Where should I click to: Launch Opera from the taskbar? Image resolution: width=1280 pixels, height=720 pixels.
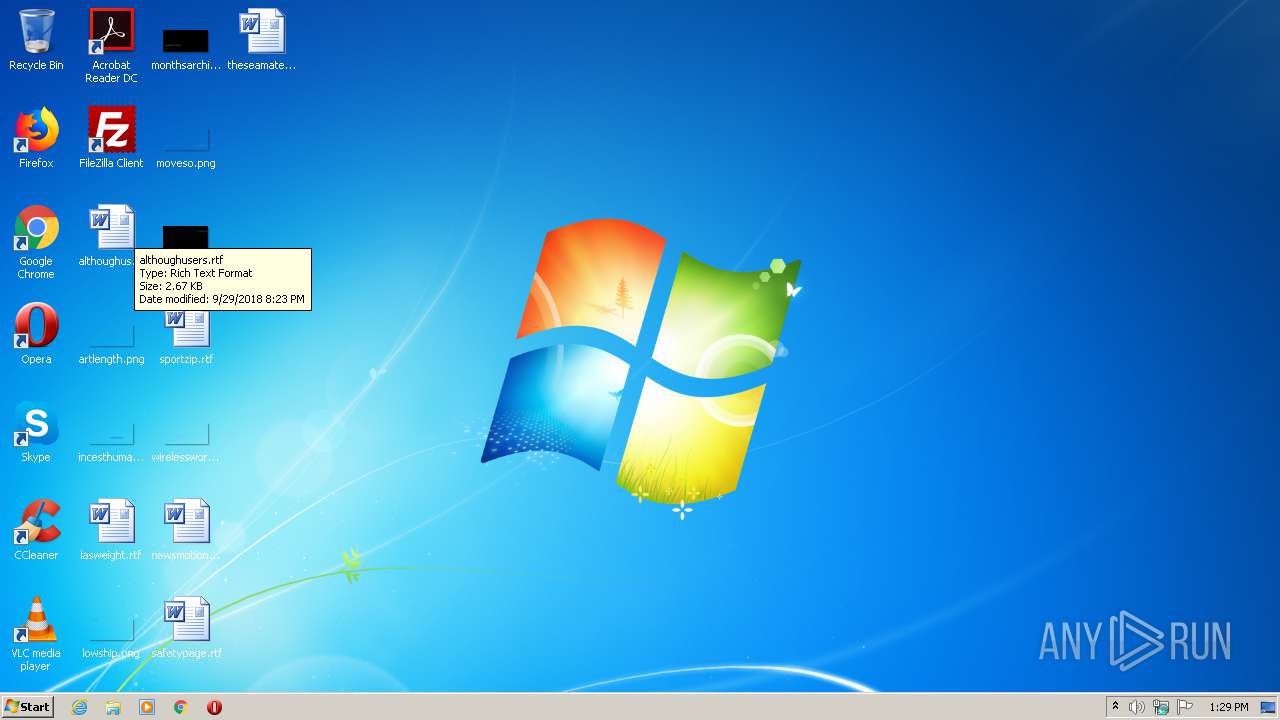214,707
